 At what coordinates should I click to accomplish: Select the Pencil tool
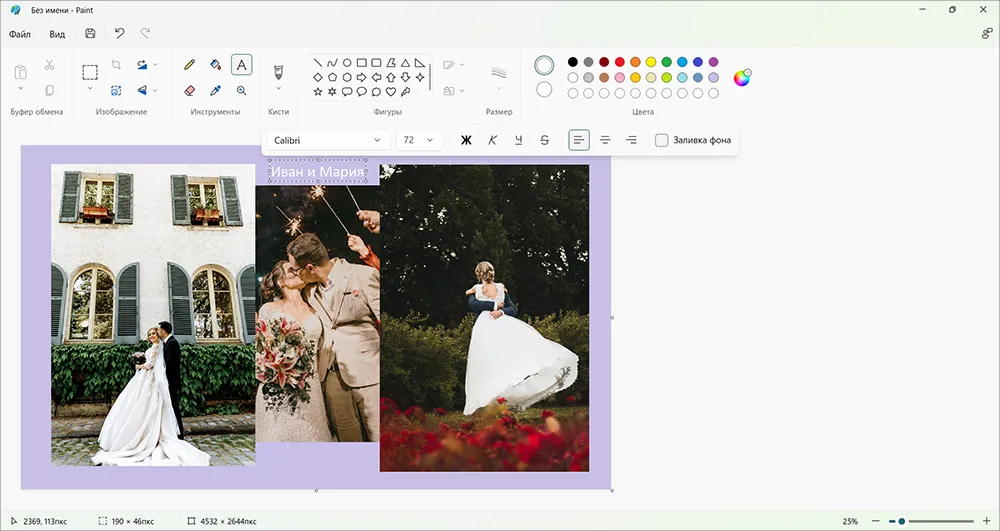(189, 64)
